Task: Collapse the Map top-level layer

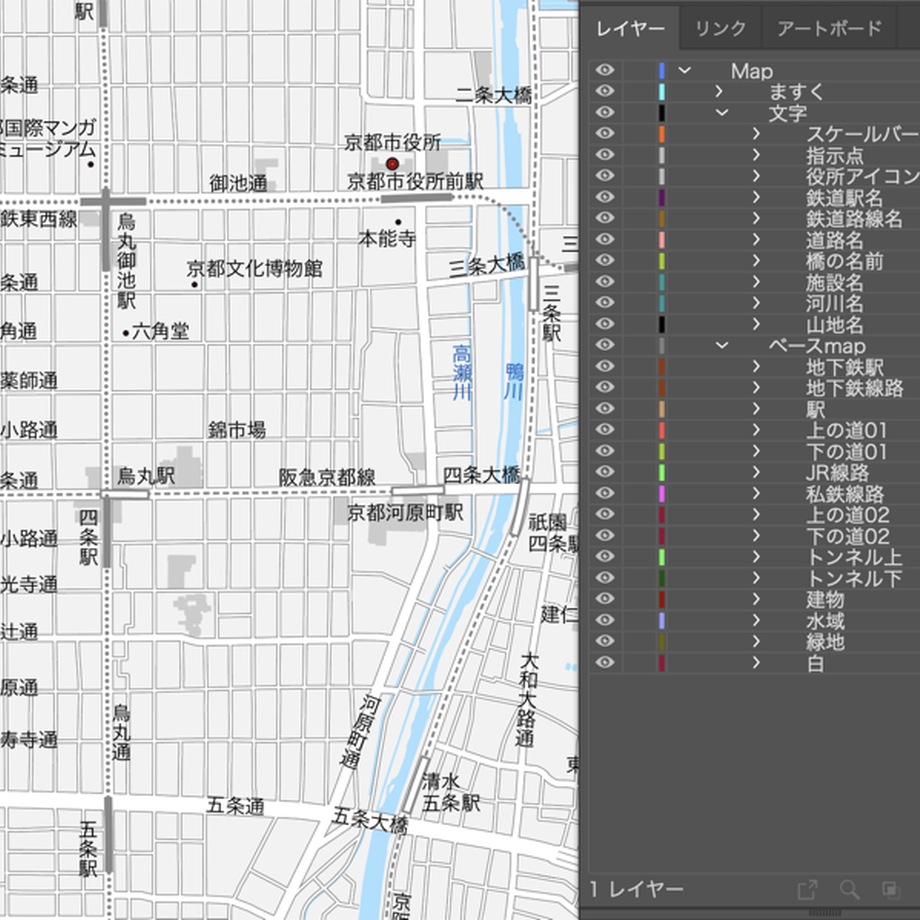Action: pos(684,70)
